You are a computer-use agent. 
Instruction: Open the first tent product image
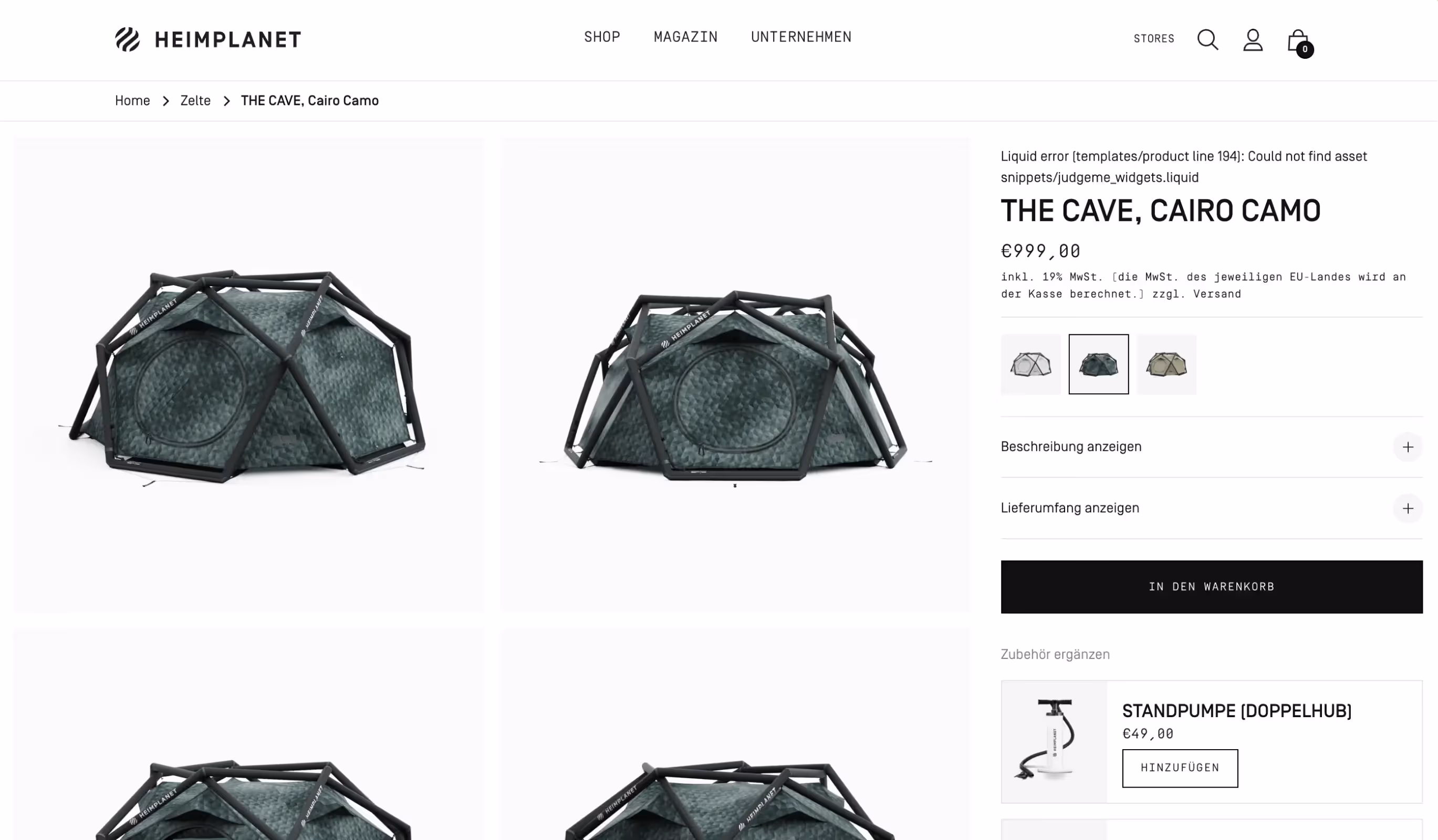(x=249, y=375)
